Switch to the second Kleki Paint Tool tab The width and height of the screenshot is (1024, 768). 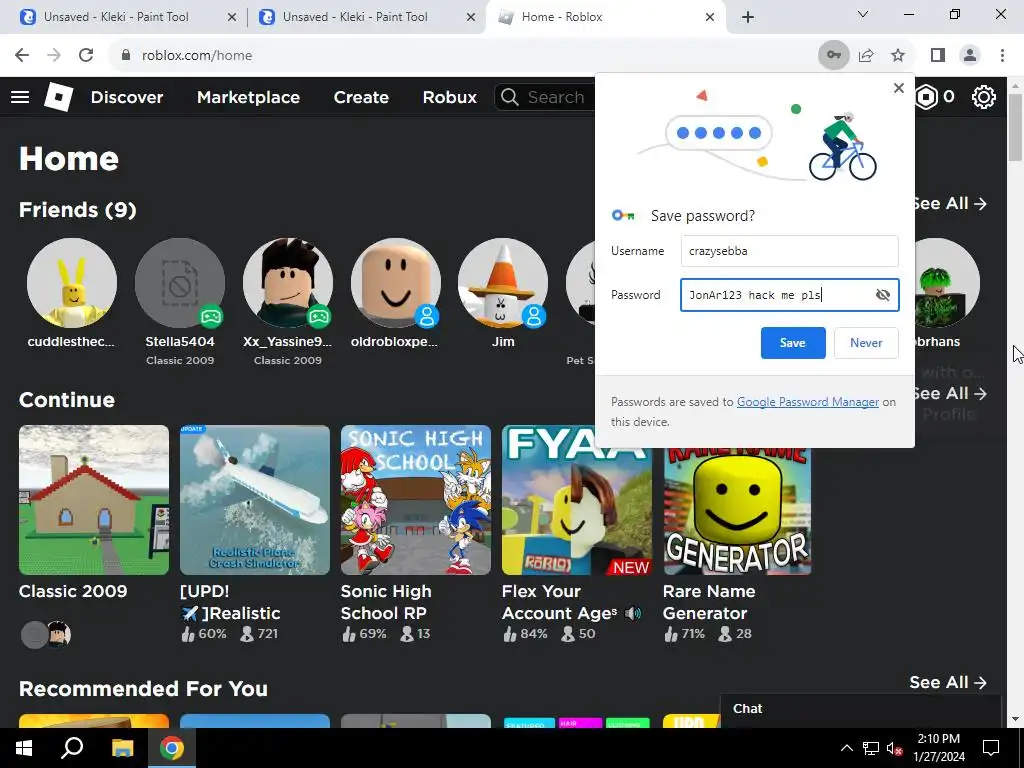click(366, 17)
